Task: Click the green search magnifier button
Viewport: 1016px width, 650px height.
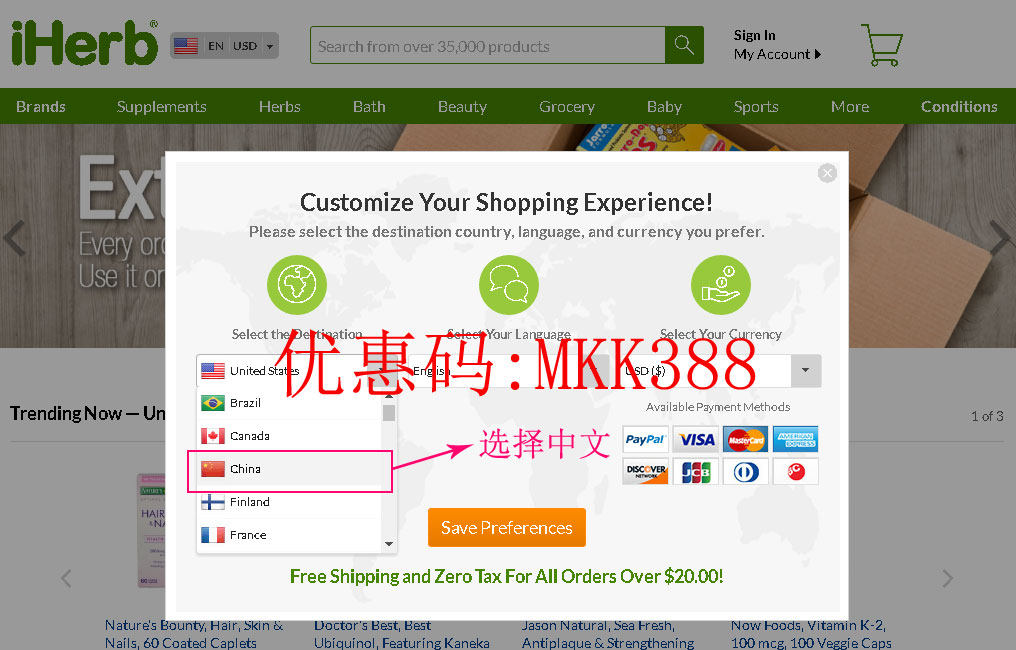Action: pos(684,45)
